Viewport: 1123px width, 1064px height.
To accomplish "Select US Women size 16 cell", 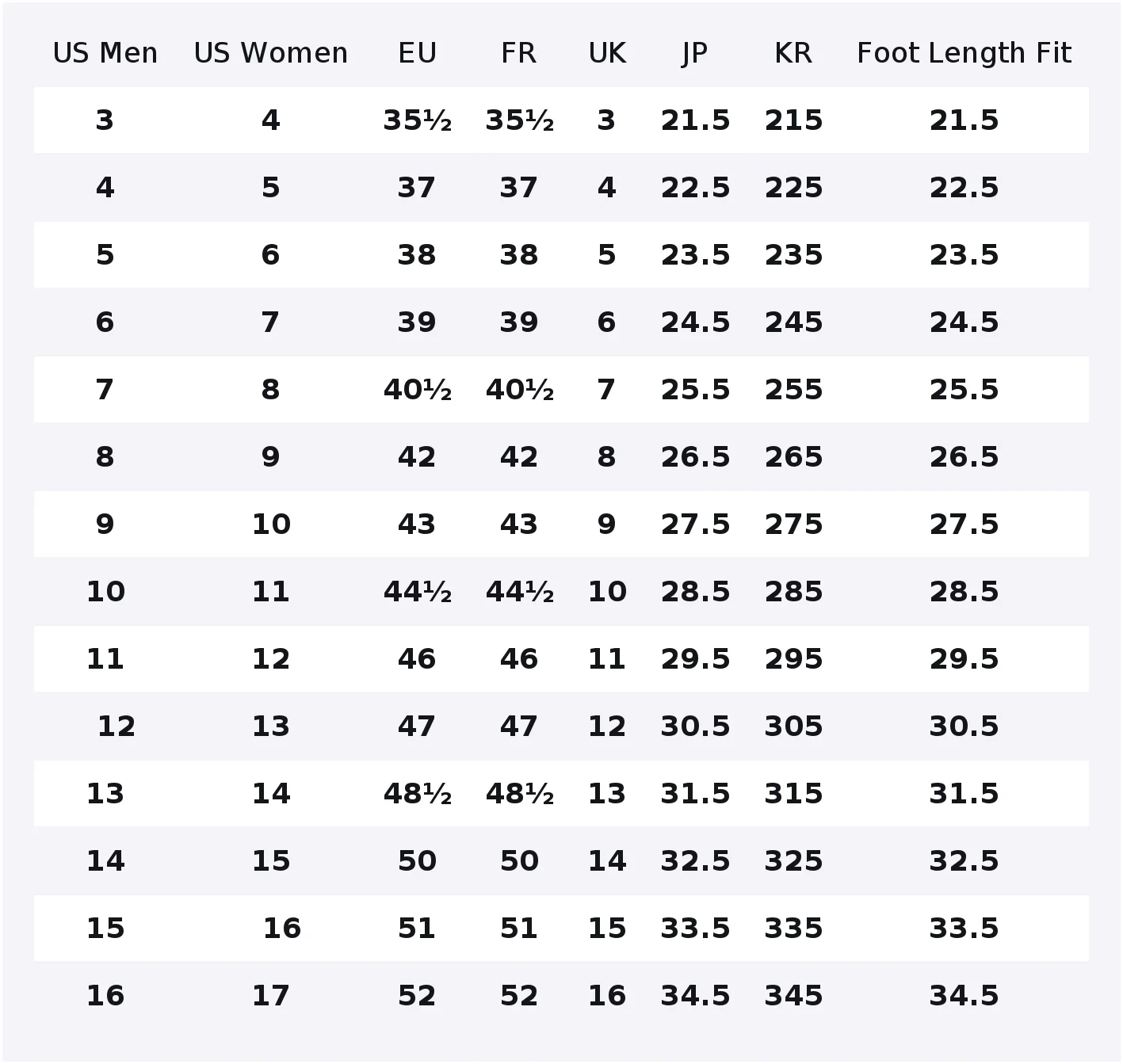I will coord(282,929).
